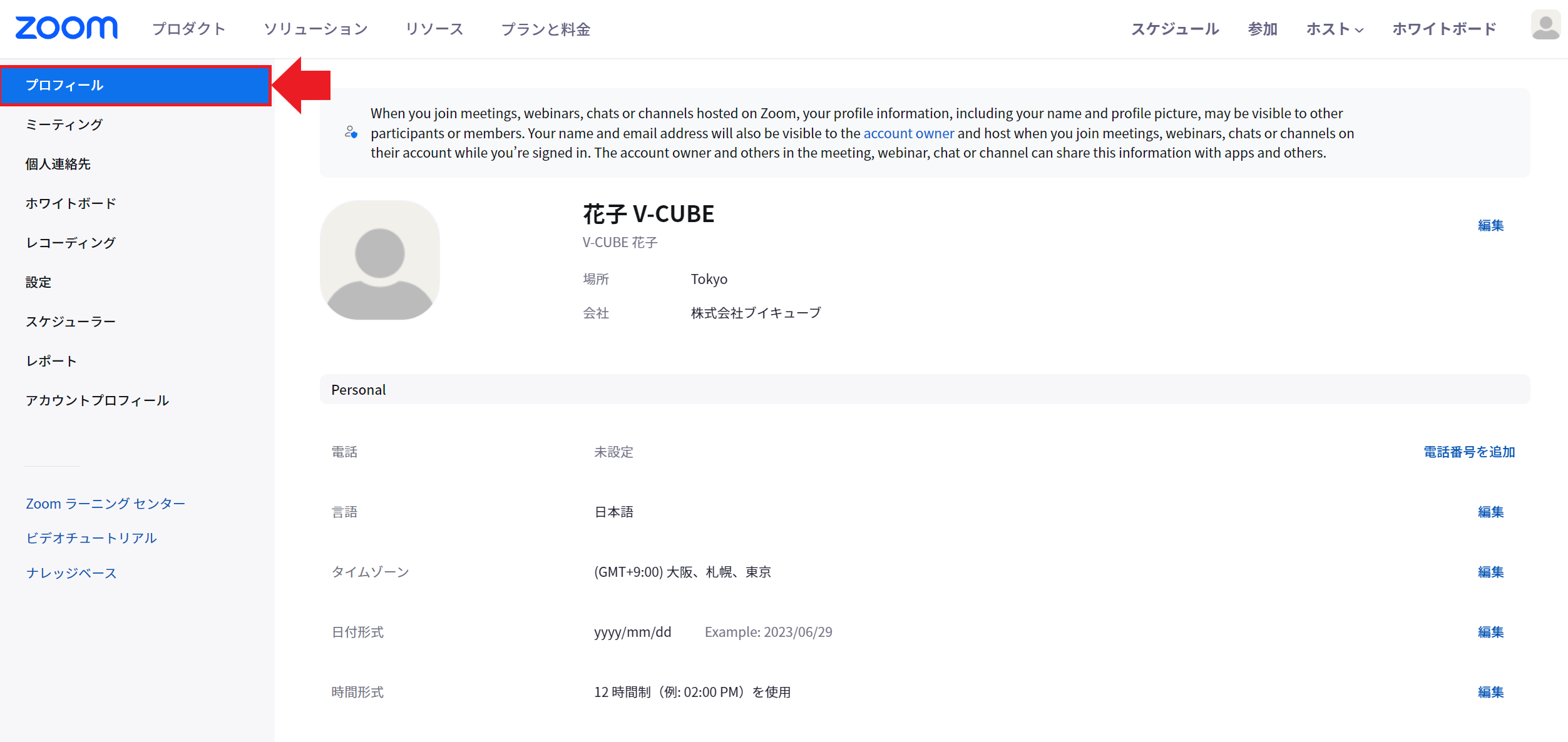Image resolution: width=1568 pixels, height=742 pixels.
Task: Click the company 株式会社ブイキューブ
Action: click(x=756, y=313)
